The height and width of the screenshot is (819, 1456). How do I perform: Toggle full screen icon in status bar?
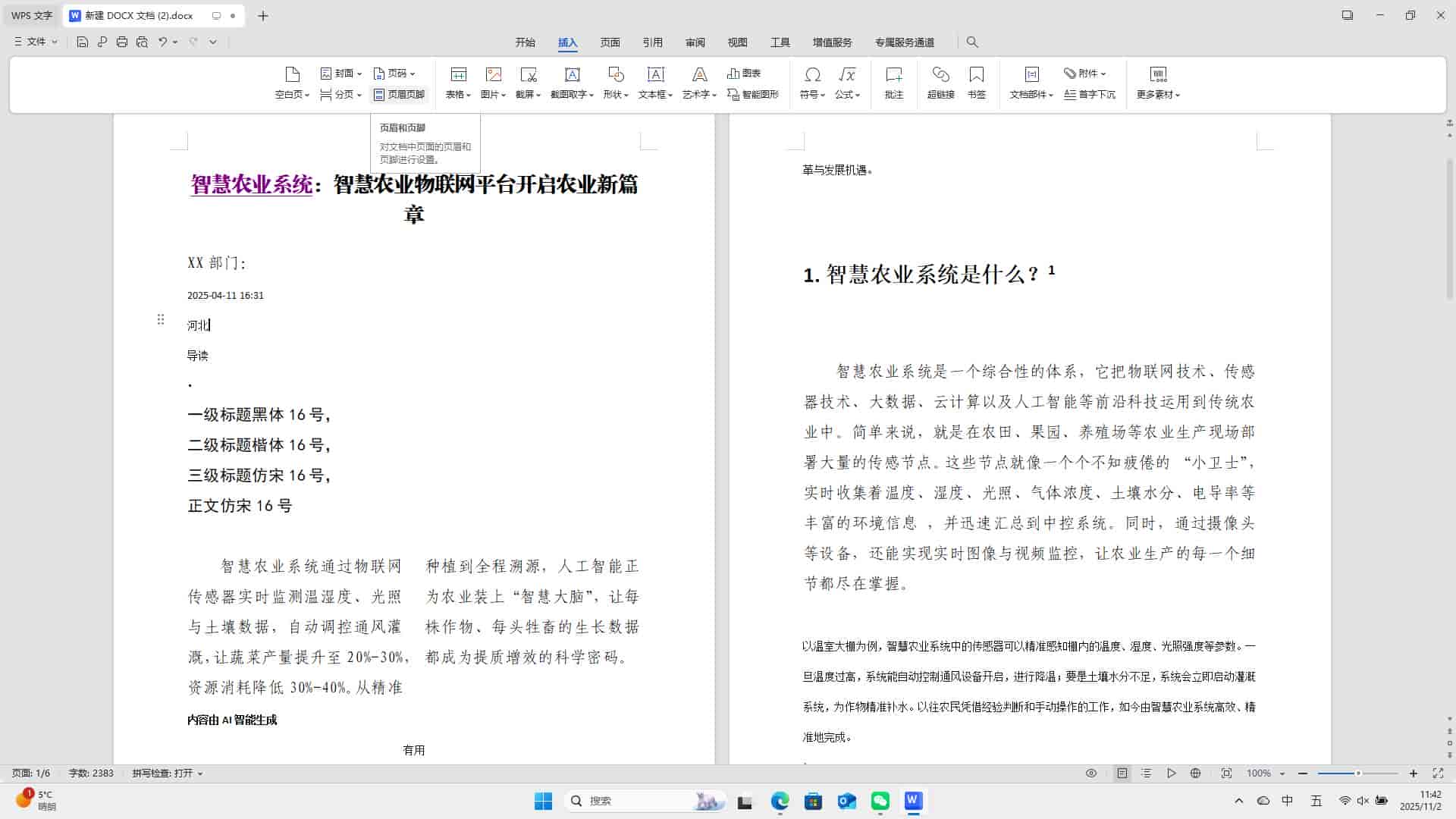(1438, 773)
